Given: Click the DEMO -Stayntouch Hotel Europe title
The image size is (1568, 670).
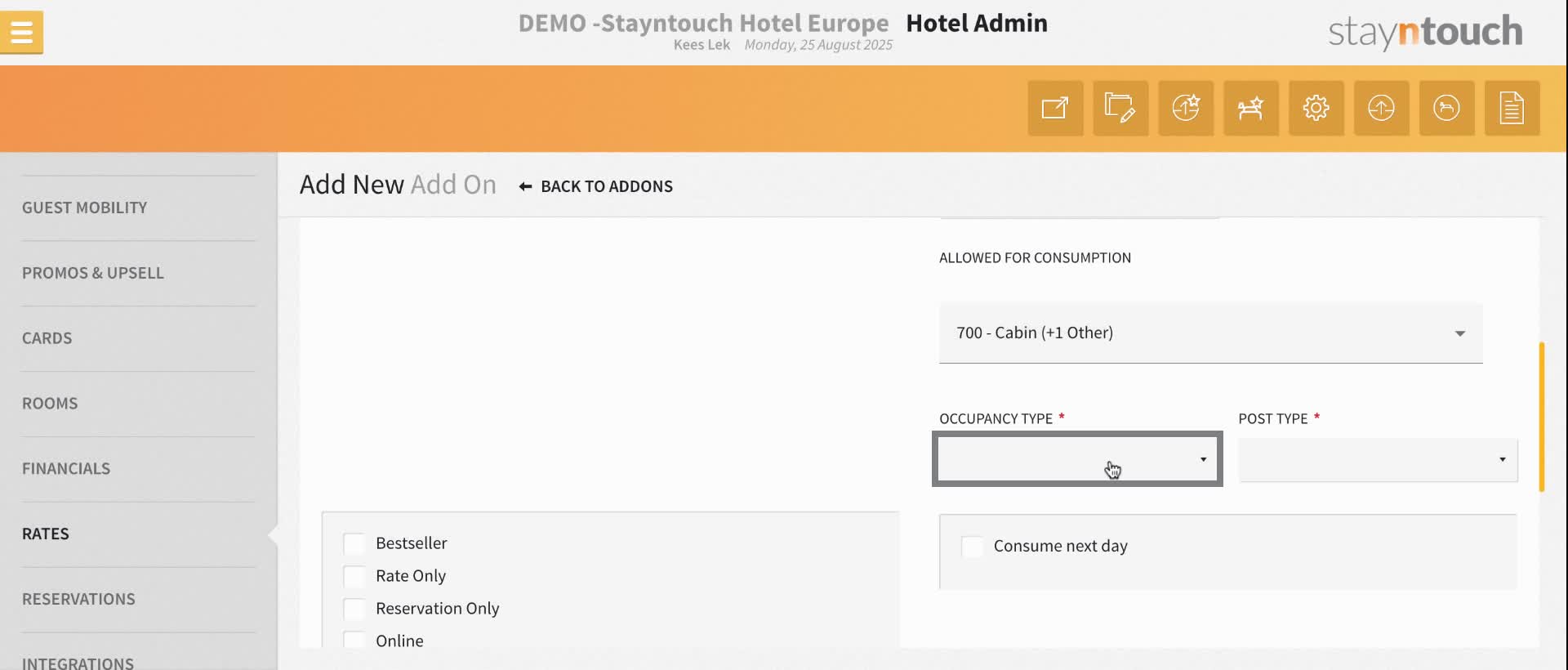Looking at the screenshot, I should (x=703, y=23).
